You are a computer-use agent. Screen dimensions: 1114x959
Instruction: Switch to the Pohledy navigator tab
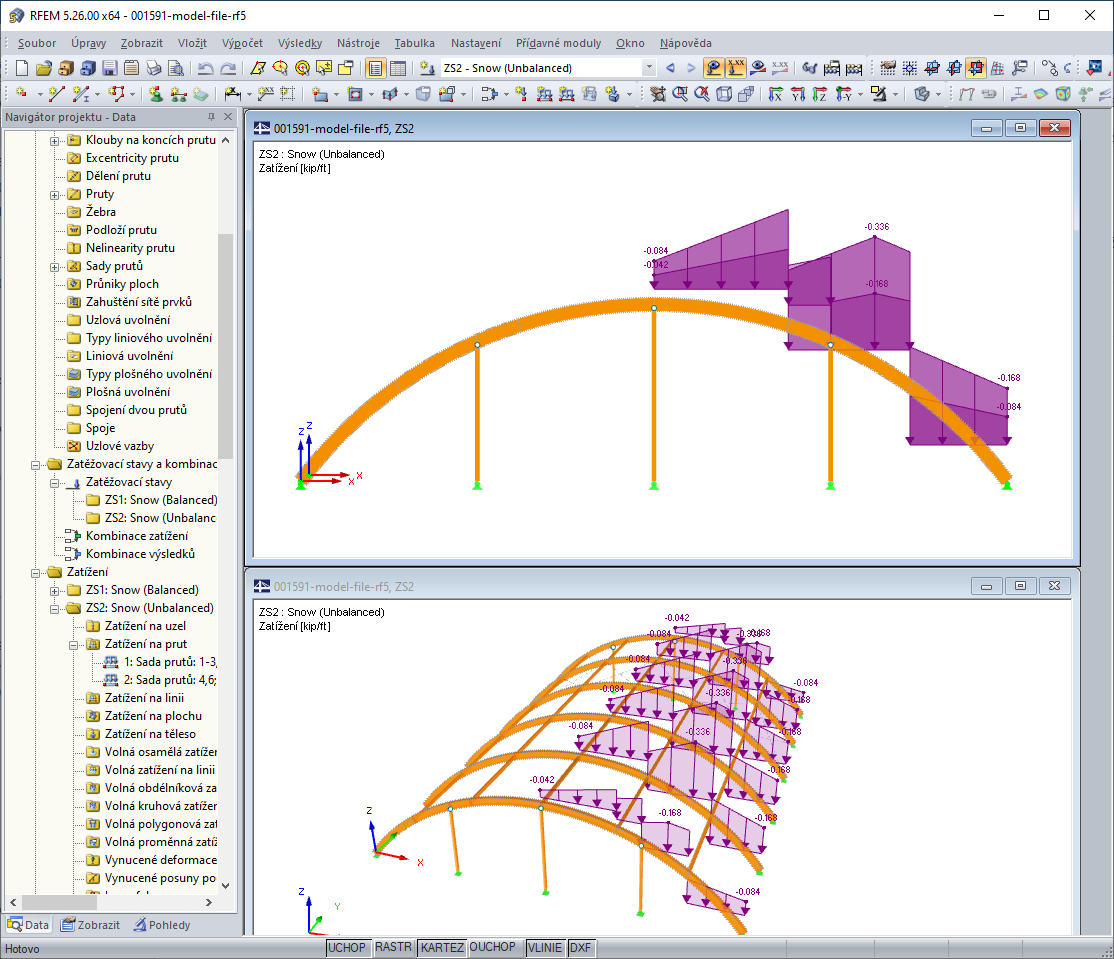[x=162, y=925]
